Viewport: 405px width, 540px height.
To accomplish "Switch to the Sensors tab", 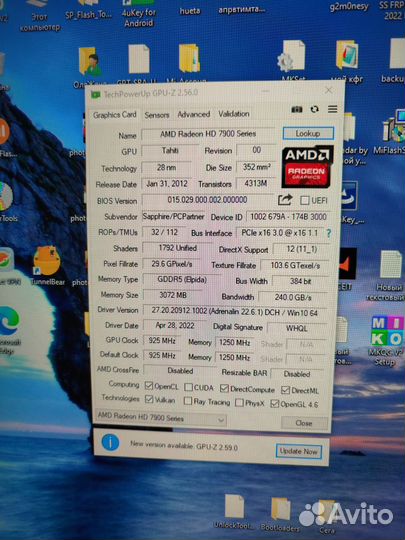I will [x=157, y=115].
